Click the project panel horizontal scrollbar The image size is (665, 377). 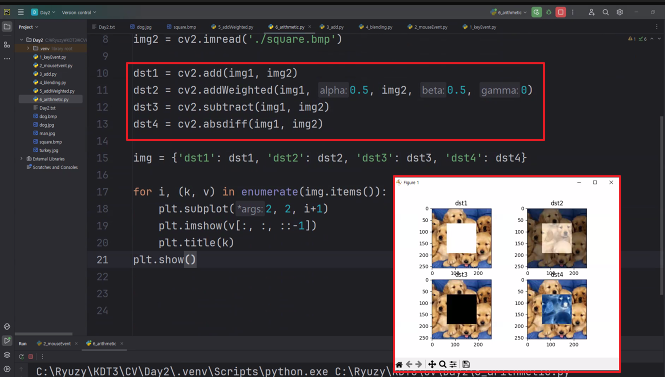44,334
